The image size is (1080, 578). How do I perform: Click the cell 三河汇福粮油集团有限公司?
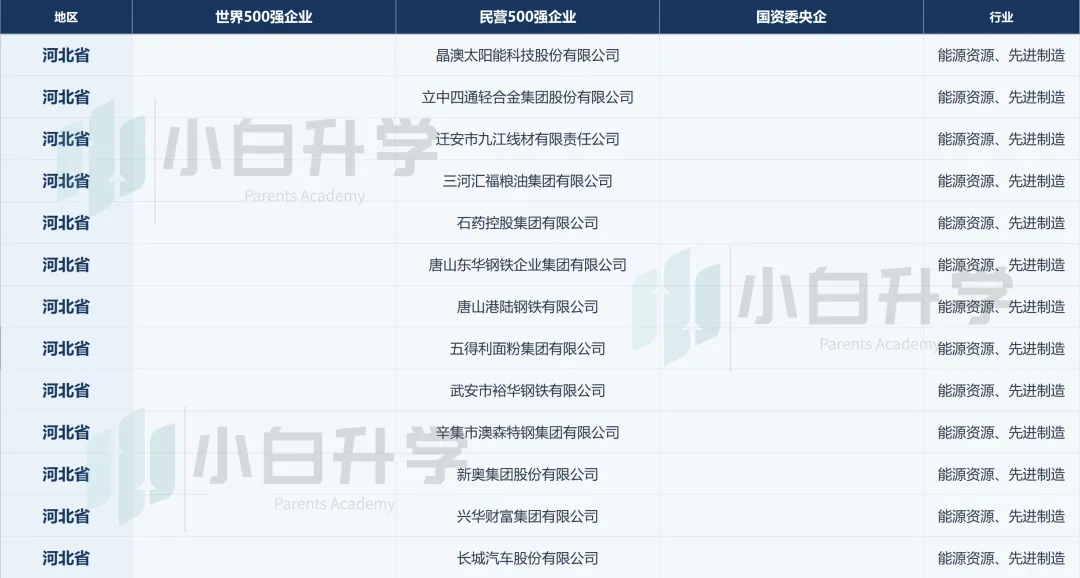pos(528,181)
